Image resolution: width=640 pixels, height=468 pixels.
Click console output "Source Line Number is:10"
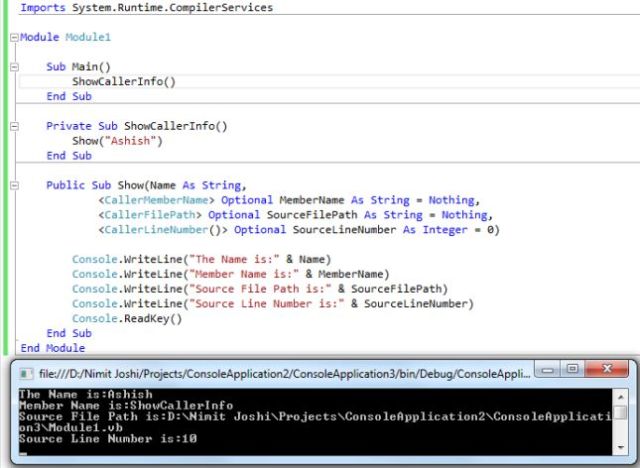coord(108,439)
